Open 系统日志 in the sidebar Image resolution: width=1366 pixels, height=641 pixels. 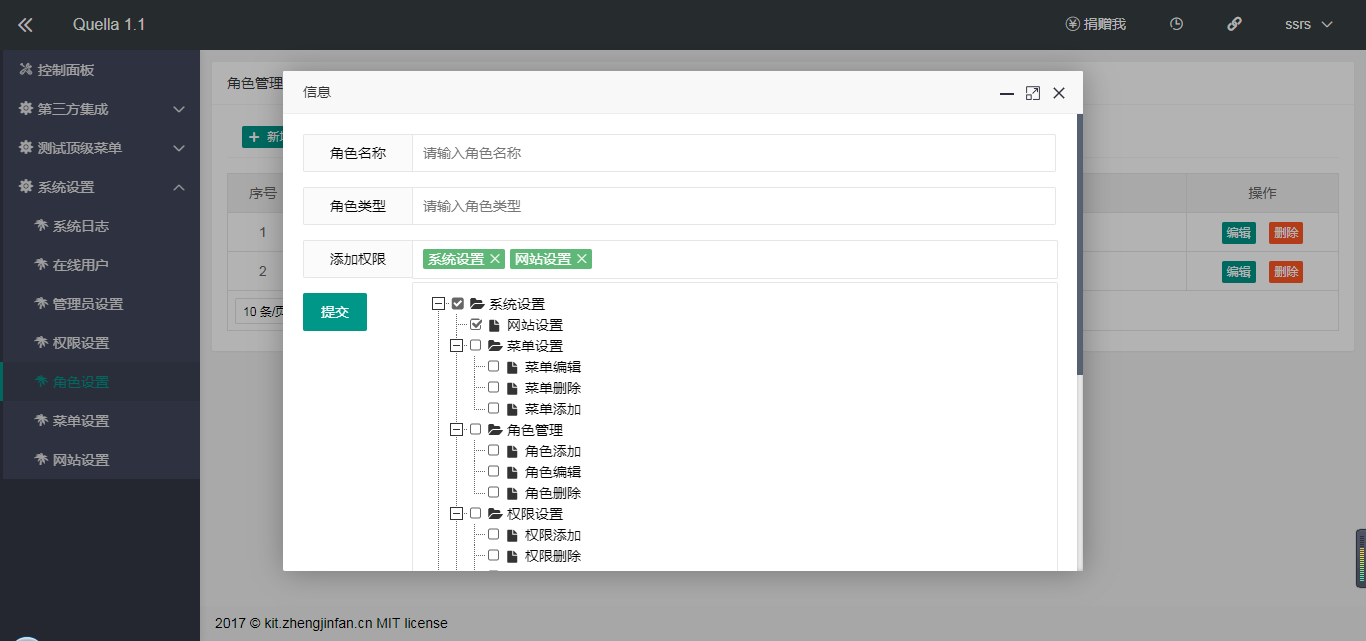tap(100, 226)
